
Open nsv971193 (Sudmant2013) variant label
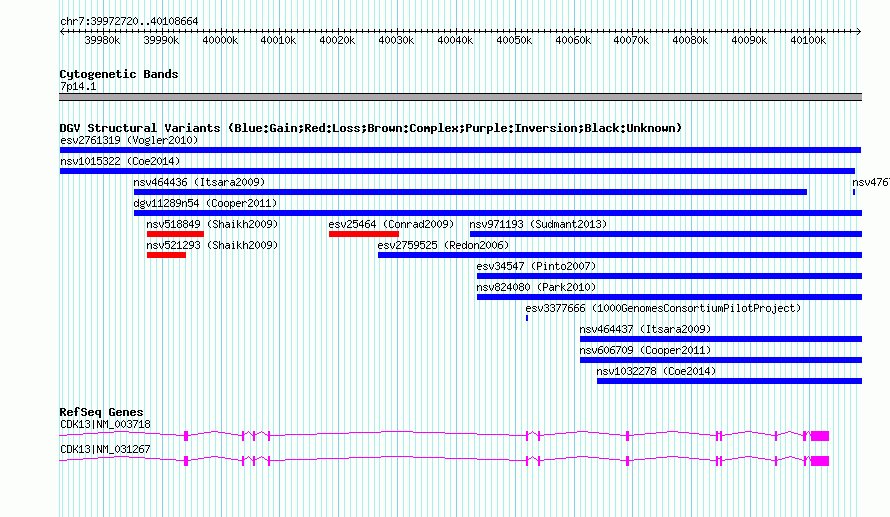[x=538, y=224]
